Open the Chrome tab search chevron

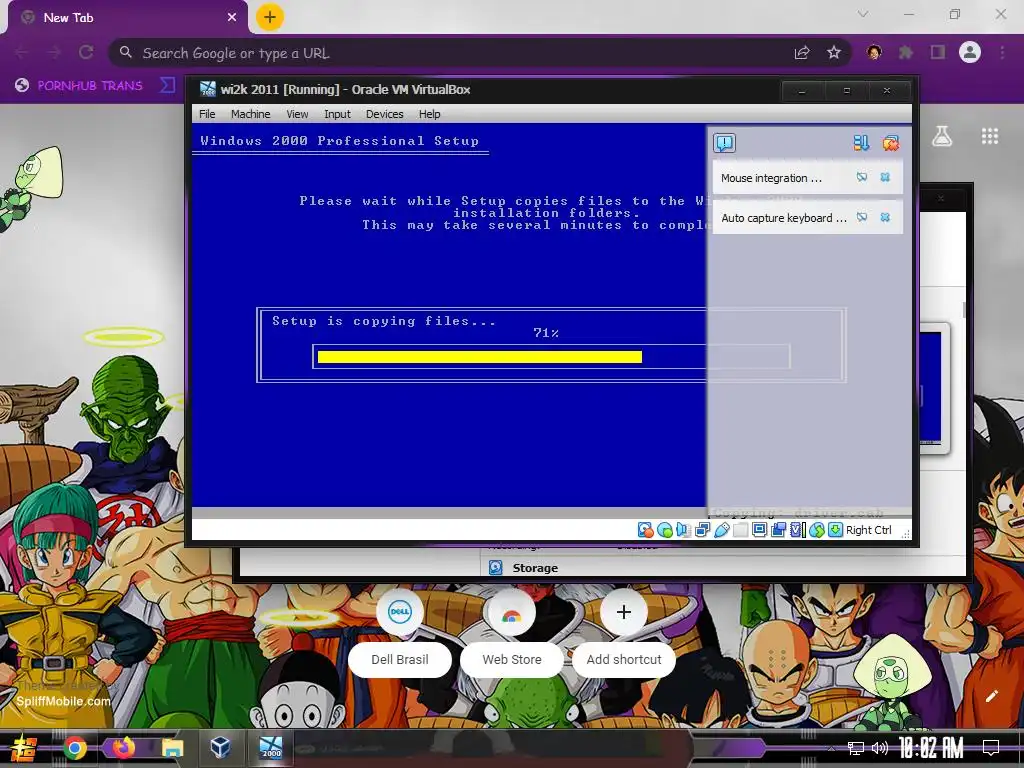[863, 14]
